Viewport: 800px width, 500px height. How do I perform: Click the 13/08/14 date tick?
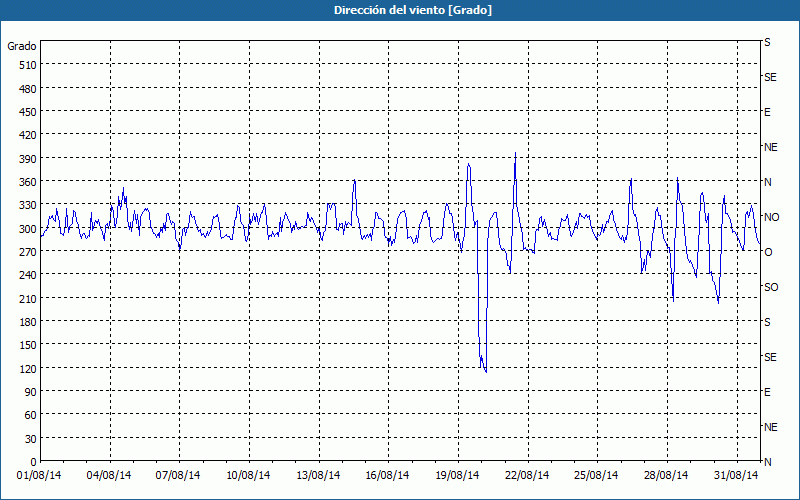pyautogui.click(x=318, y=476)
